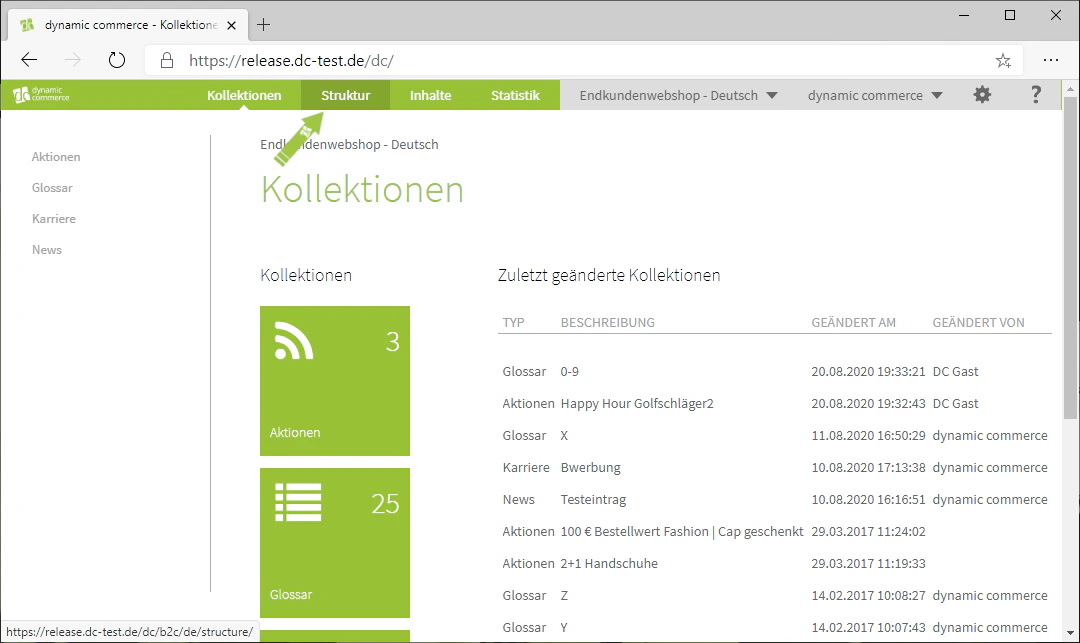The height and width of the screenshot is (643, 1080).
Task: Open the Inhalte menu
Action: [430, 95]
